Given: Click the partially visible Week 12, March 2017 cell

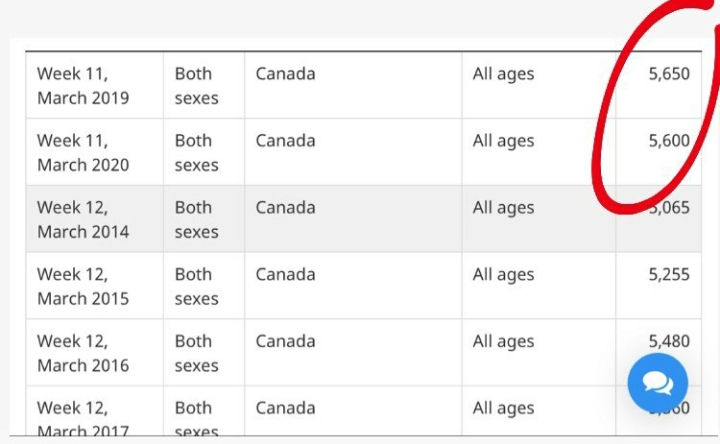Looking at the screenshot, I should [83, 418].
